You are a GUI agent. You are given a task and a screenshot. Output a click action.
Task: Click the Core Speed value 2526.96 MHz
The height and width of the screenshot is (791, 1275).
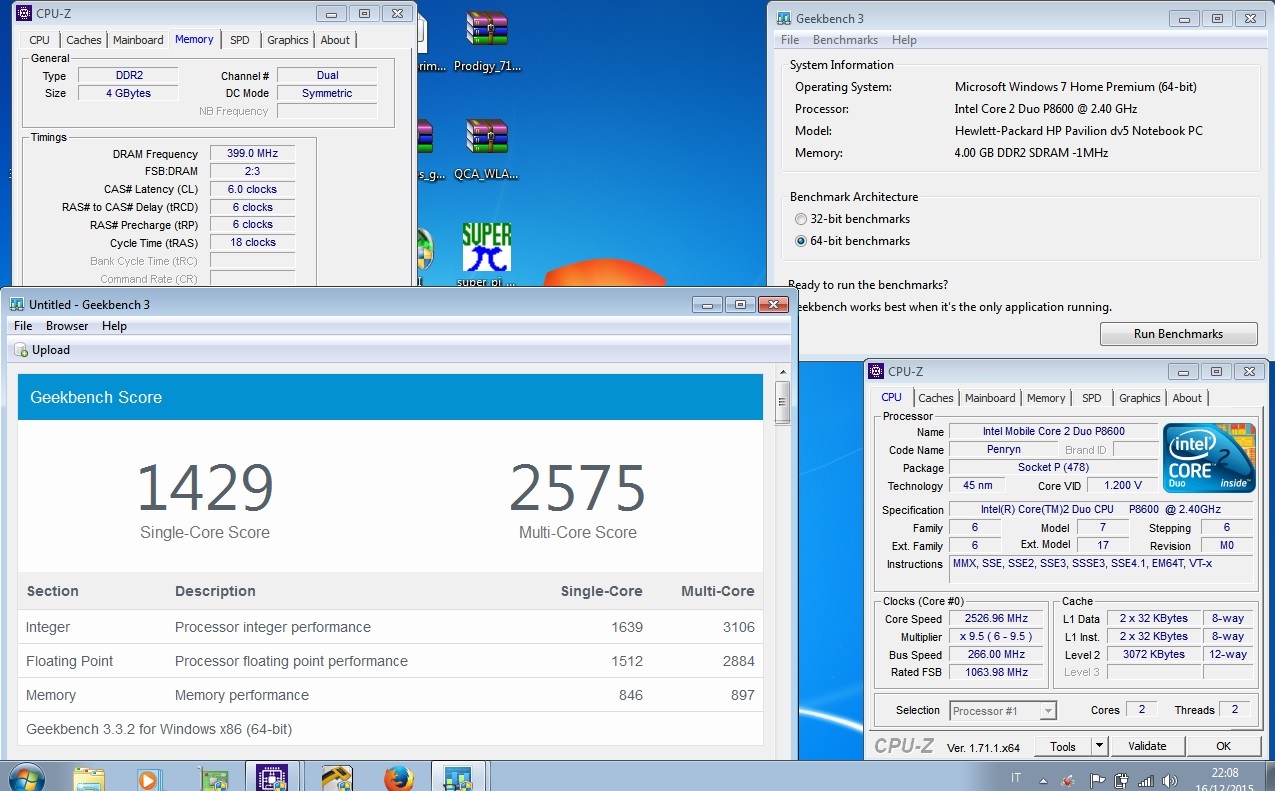coord(996,619)
